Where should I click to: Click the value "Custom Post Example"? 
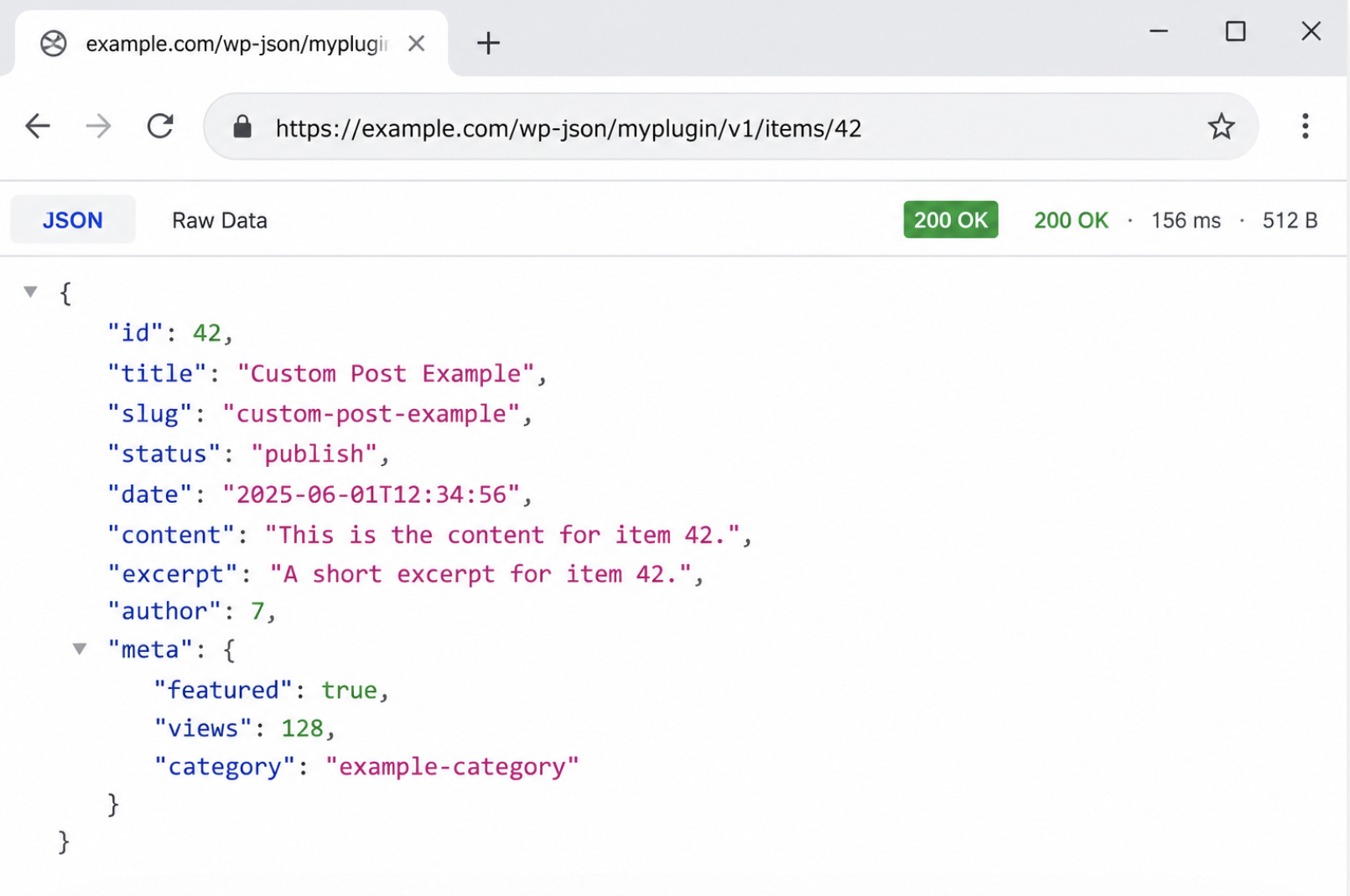[x=385, y=373]
